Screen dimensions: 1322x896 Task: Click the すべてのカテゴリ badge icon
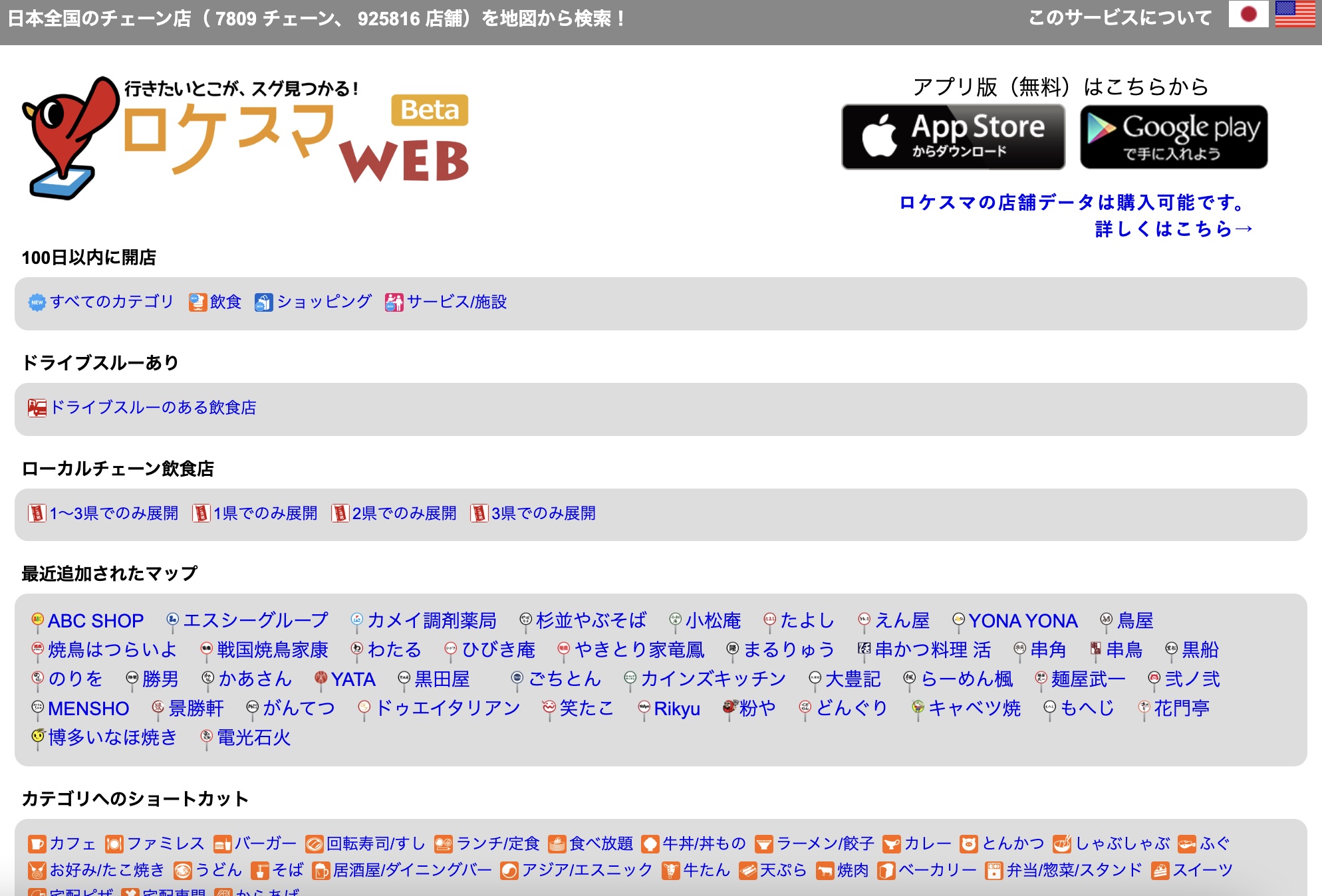click(37, 302)
